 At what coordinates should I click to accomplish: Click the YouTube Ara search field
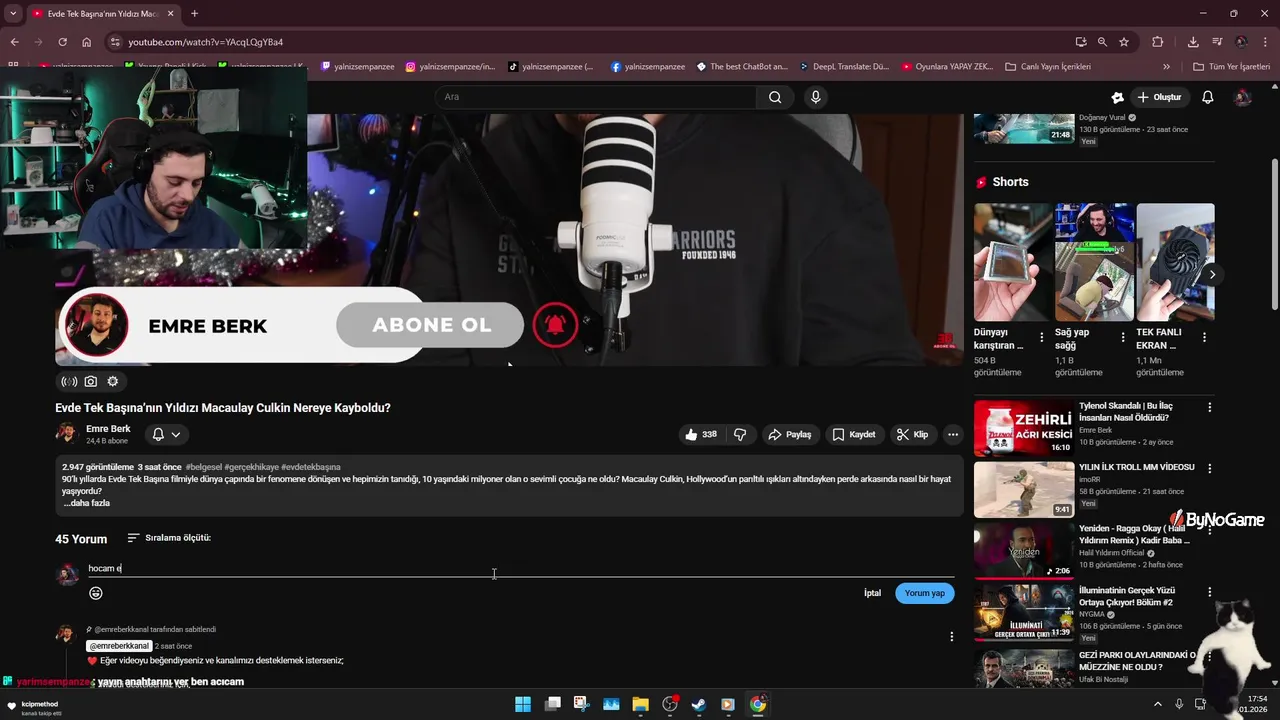click(x=596, y=97)
